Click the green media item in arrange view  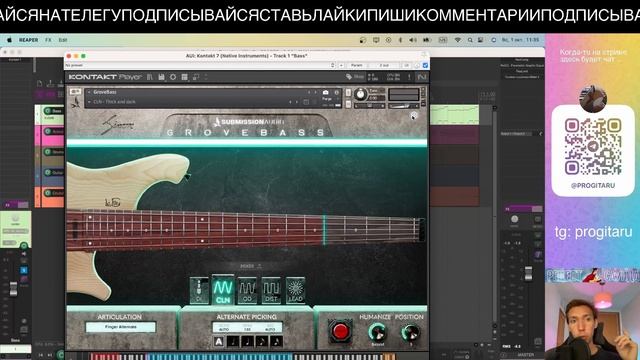click(454, 115)
